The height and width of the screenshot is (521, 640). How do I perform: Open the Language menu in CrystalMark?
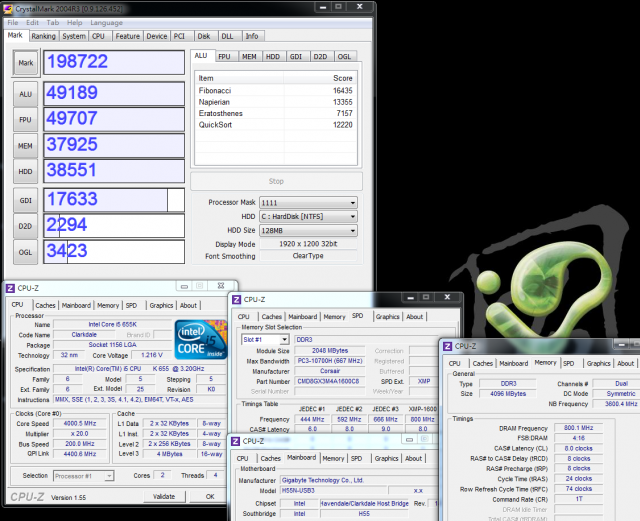pyautogui.click(x=107, y=23)
